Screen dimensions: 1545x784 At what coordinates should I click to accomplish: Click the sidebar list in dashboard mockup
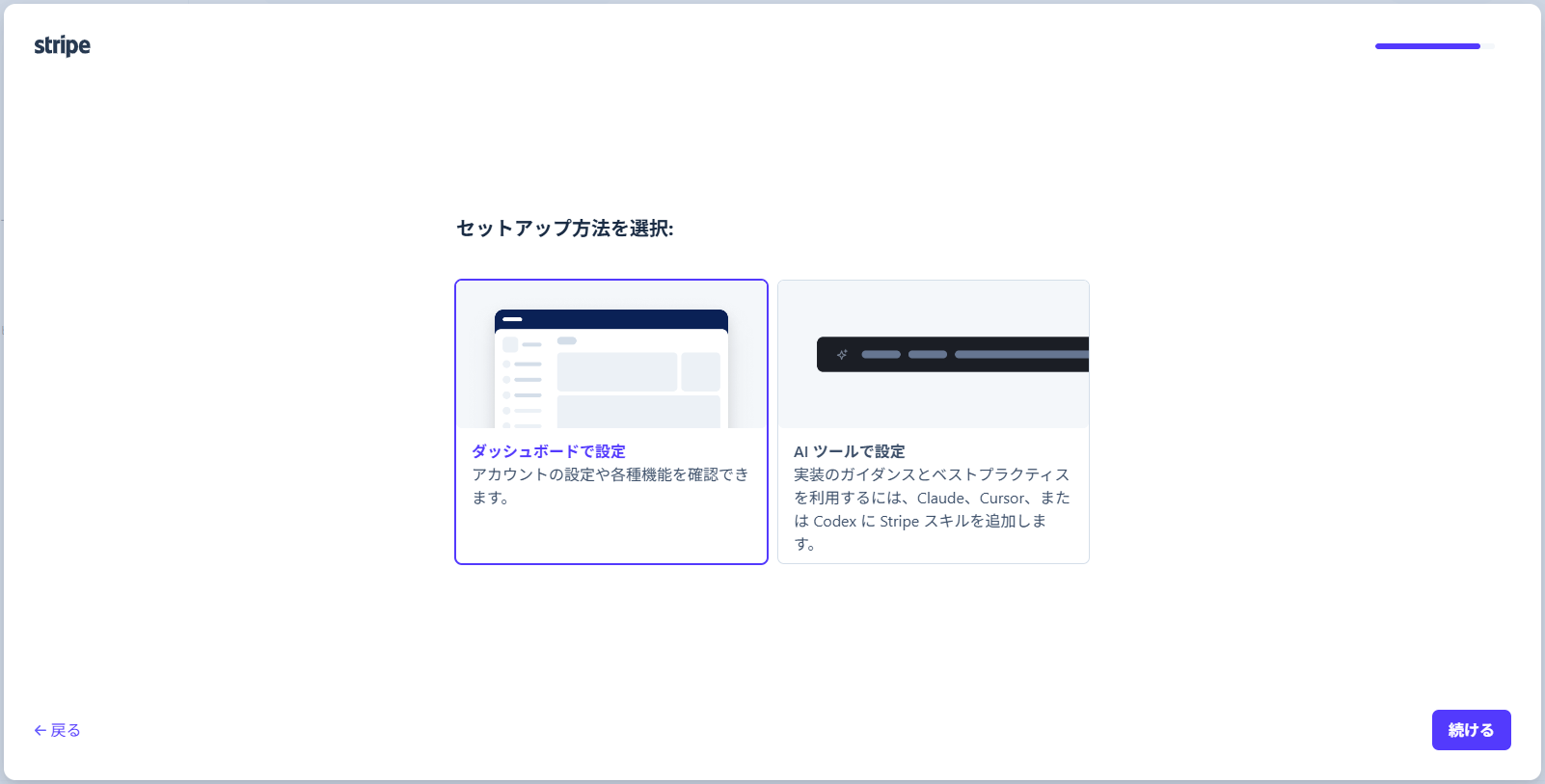(523, 384)
